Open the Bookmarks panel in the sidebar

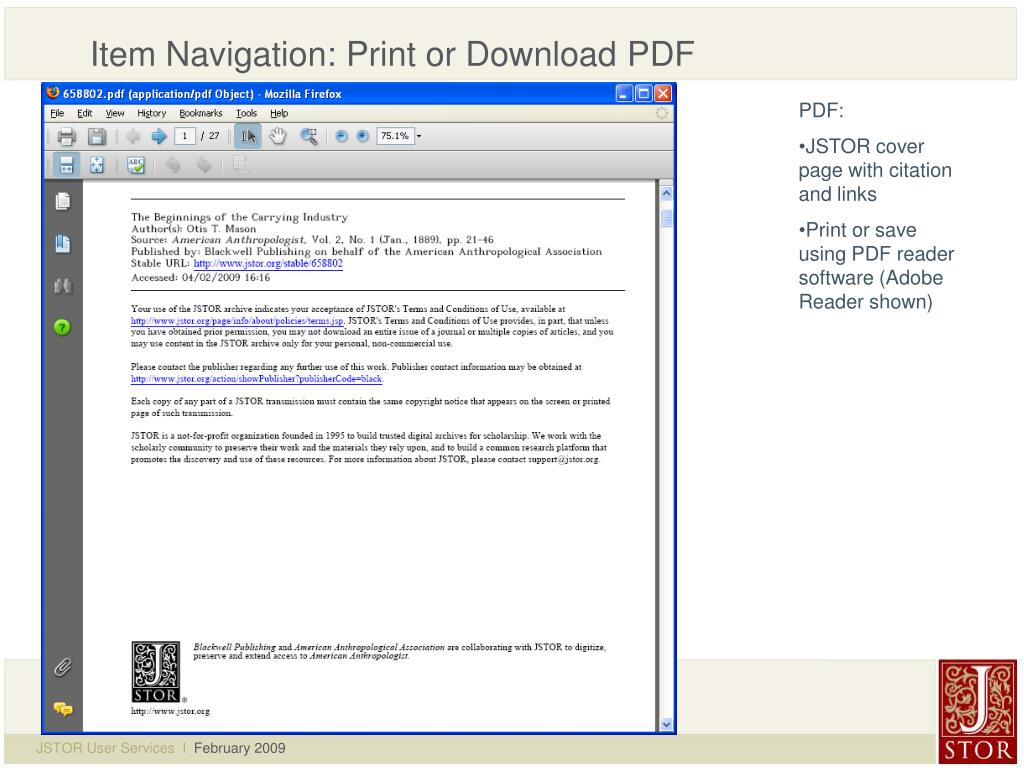tap(63, 244)
